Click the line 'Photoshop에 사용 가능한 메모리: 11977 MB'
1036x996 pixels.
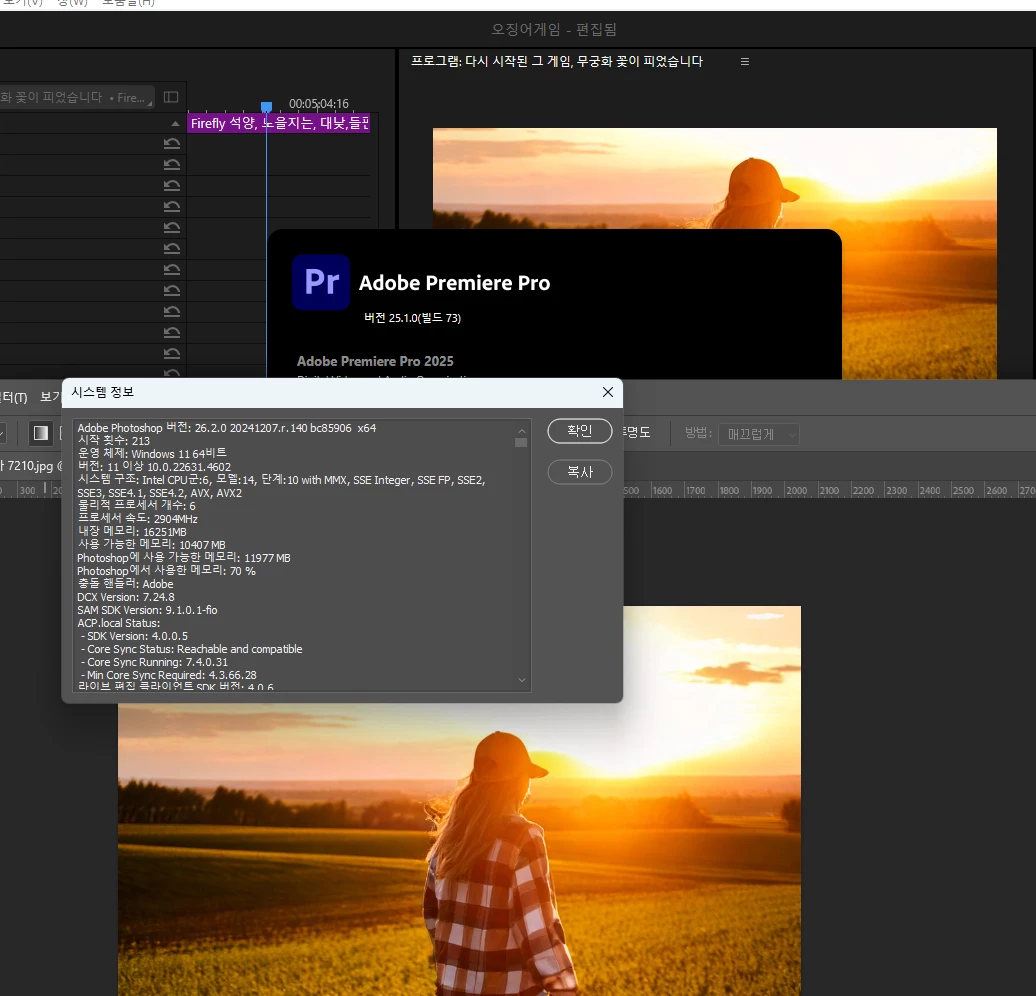[x=184, y=558]
